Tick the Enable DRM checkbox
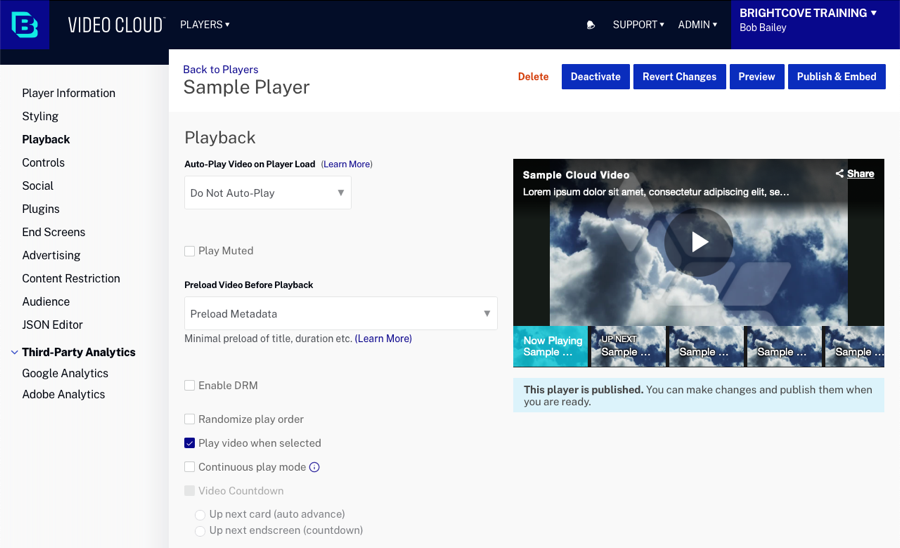This screenshot has height=548, width=900. 190,386
